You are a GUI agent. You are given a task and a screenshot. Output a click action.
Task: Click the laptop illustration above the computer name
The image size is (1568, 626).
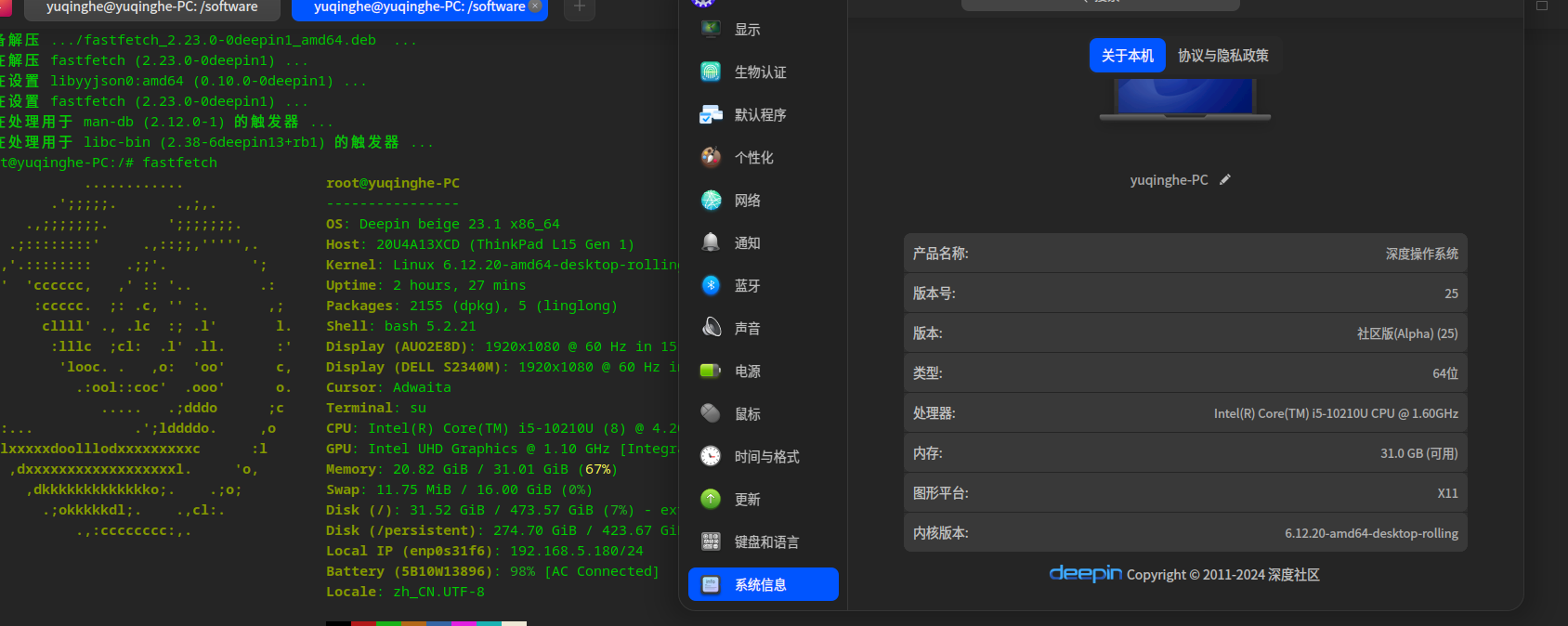pos(1184,99)
